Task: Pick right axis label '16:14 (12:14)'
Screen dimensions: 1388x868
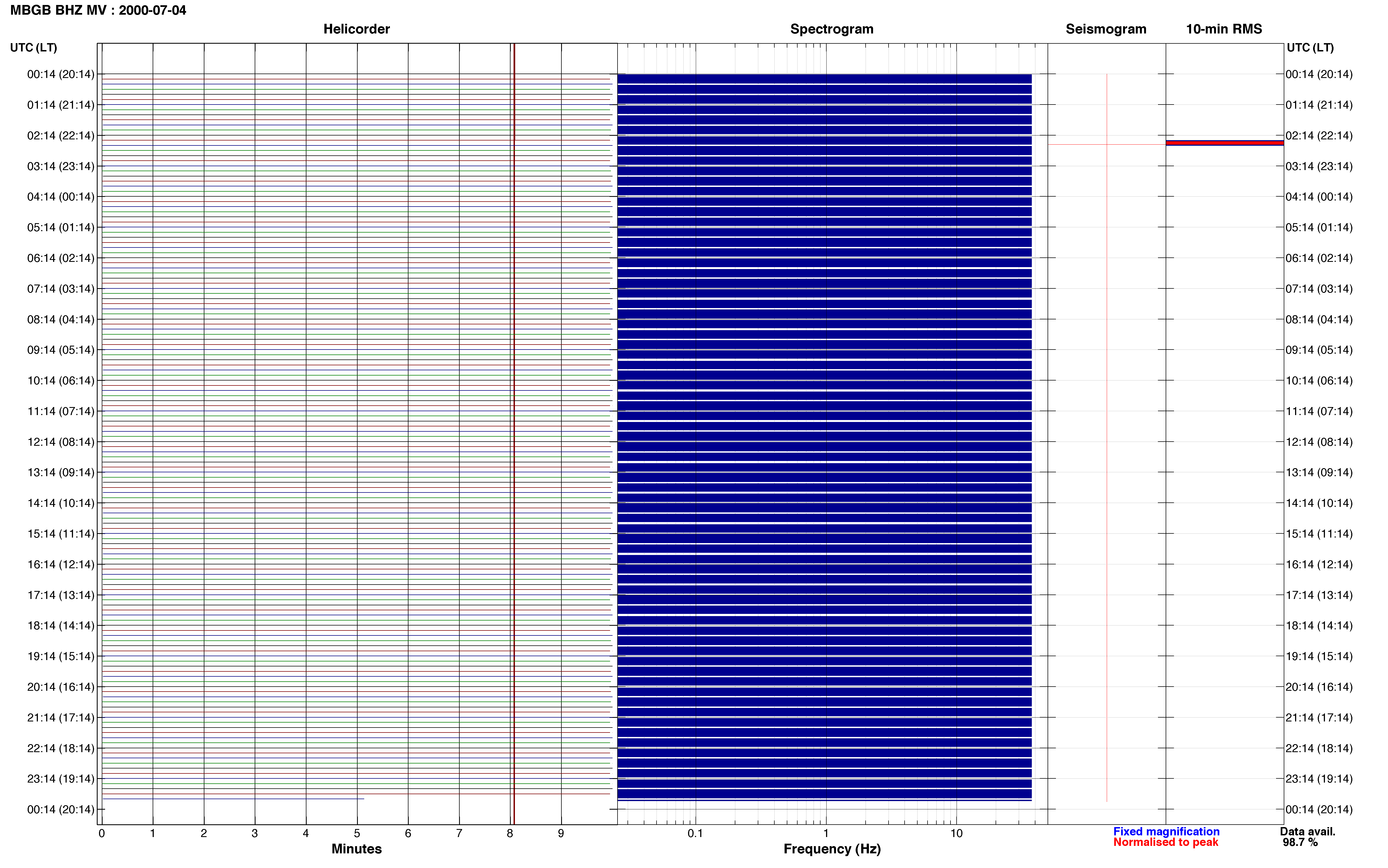Action: tap(1319, 564)
